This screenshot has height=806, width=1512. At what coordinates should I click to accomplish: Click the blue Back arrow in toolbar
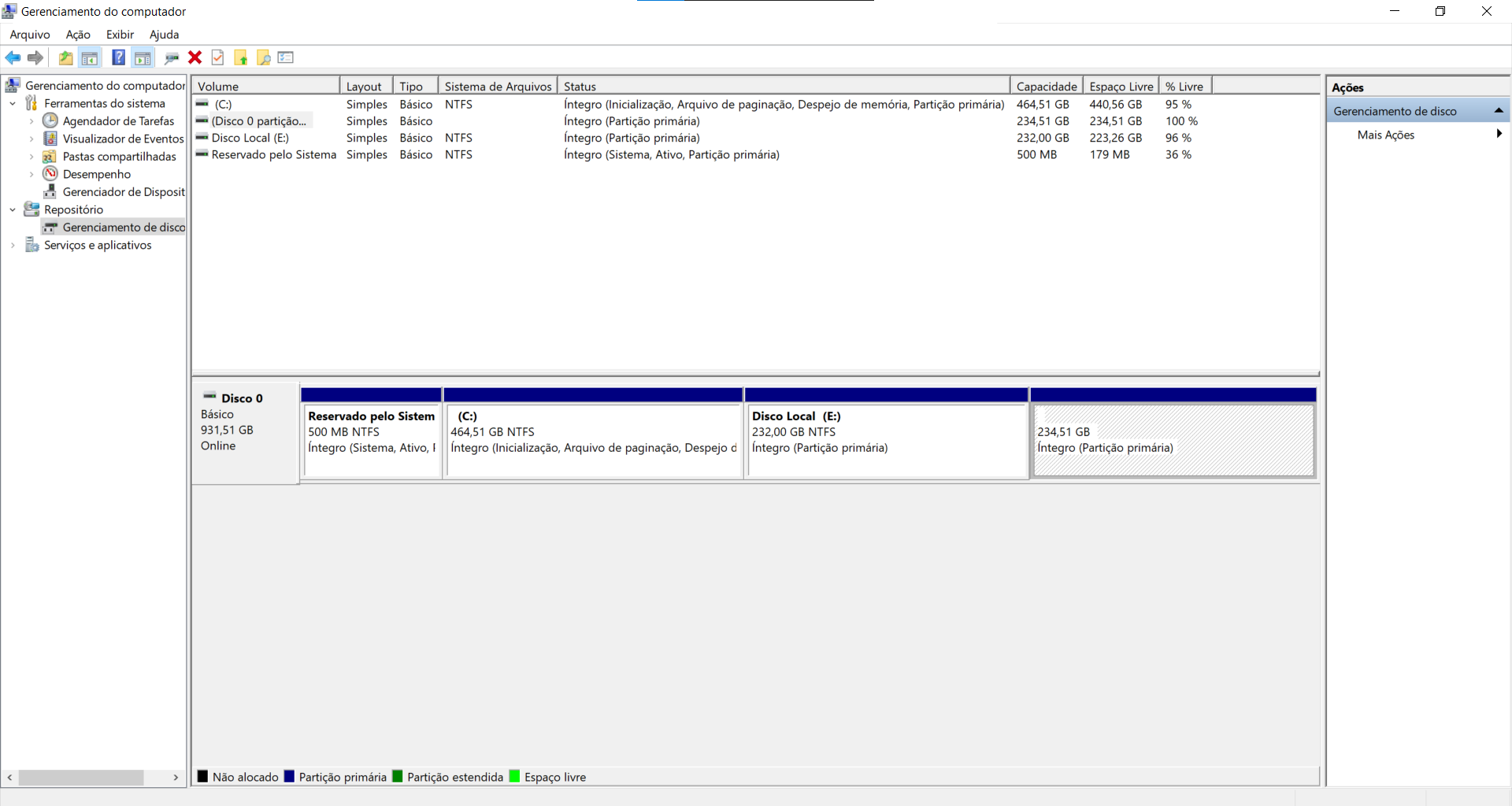tap(13, 57)
